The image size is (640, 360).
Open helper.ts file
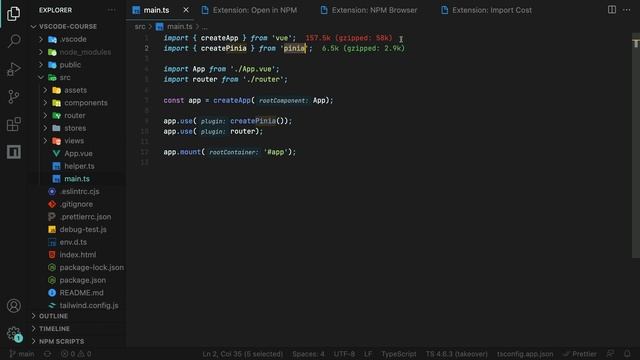(79, 166)
